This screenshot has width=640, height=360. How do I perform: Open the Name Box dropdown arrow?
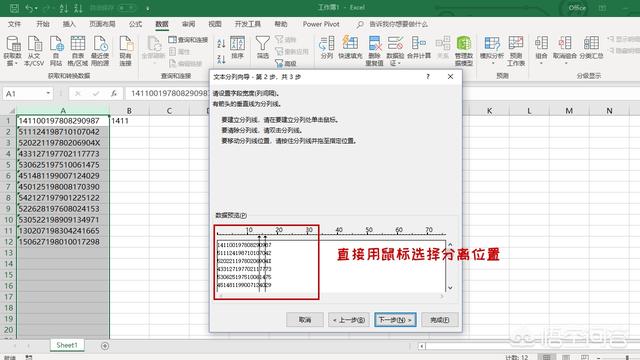[x=48, y=93]
